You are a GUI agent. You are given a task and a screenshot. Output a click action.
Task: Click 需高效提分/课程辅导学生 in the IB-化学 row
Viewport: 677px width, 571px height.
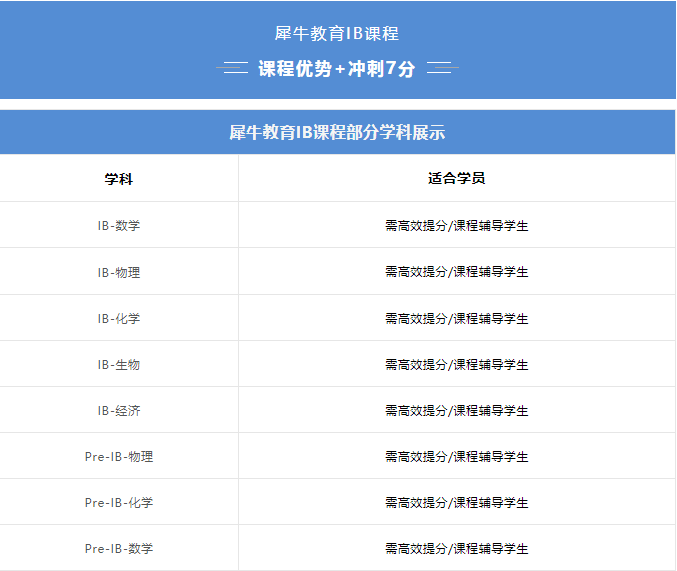(457, 318)
